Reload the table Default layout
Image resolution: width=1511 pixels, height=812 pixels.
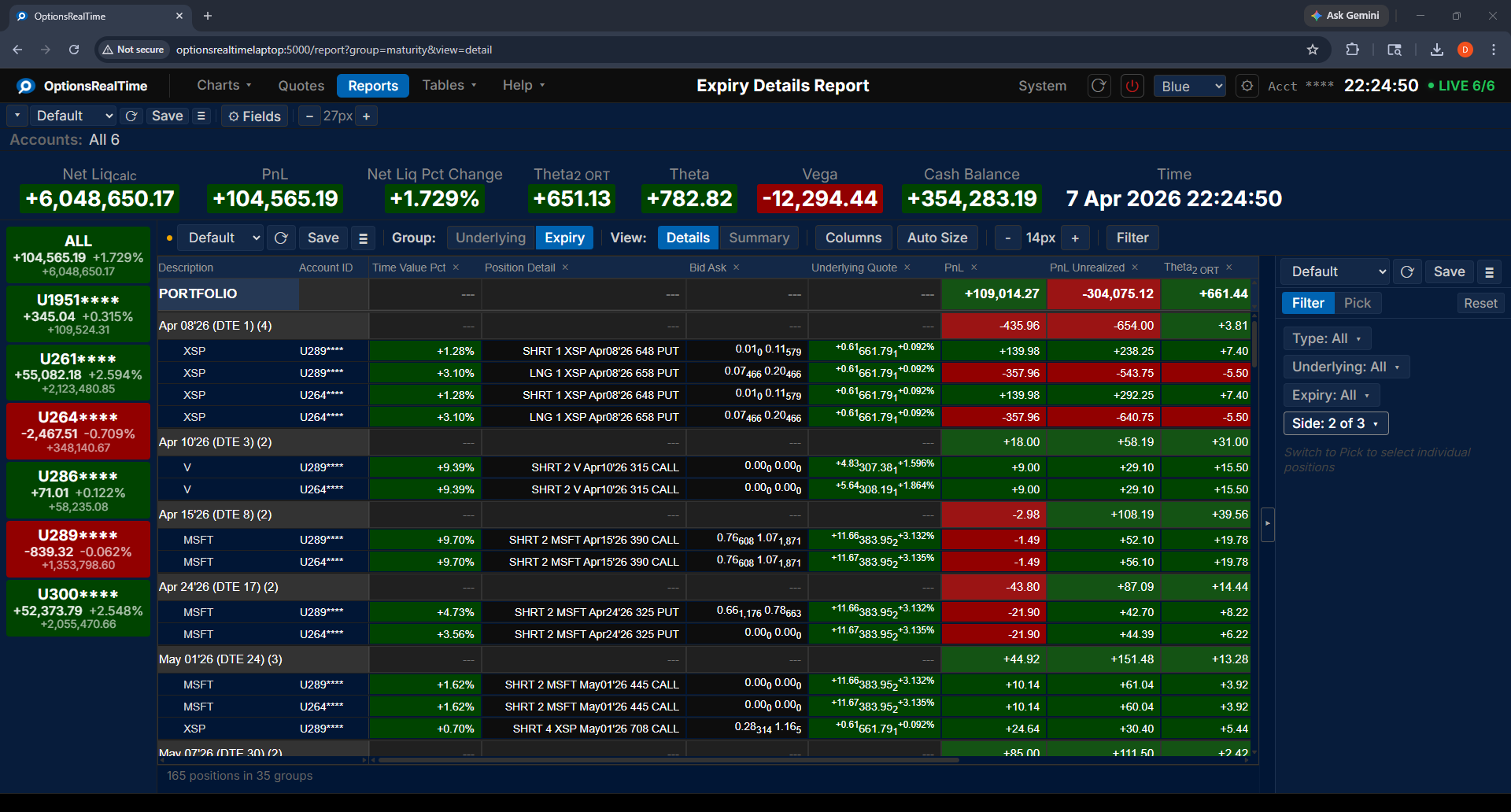pyautogui.click(x=281, y=238)
